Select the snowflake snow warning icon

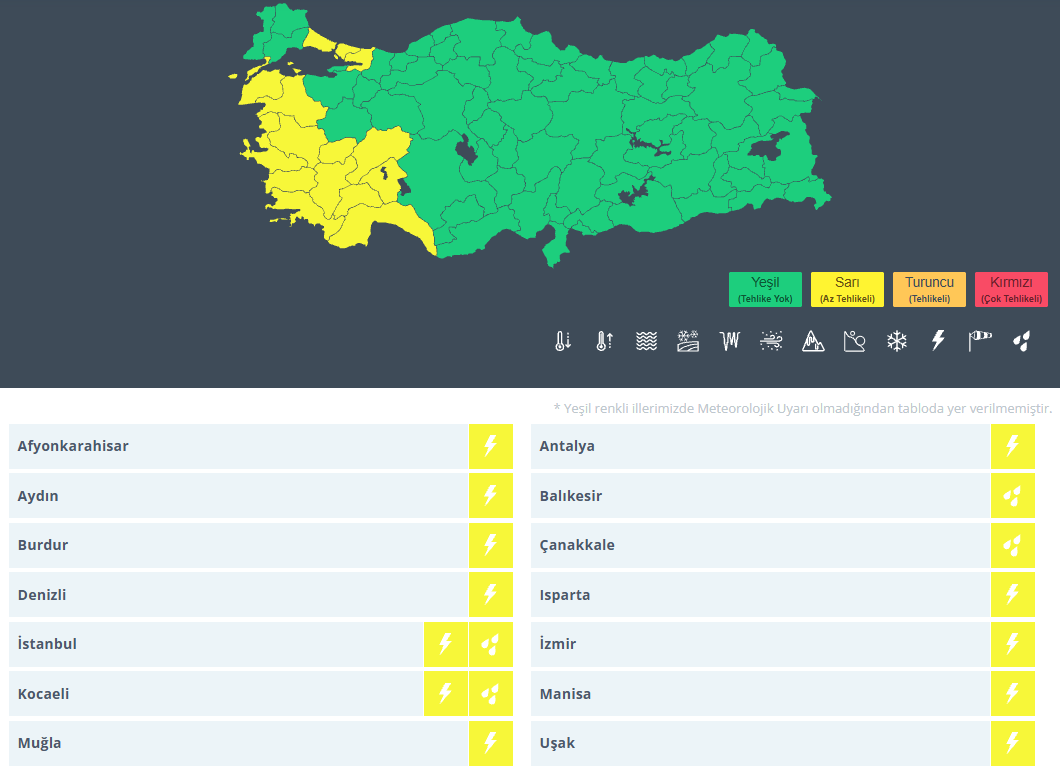coord(896,341)
